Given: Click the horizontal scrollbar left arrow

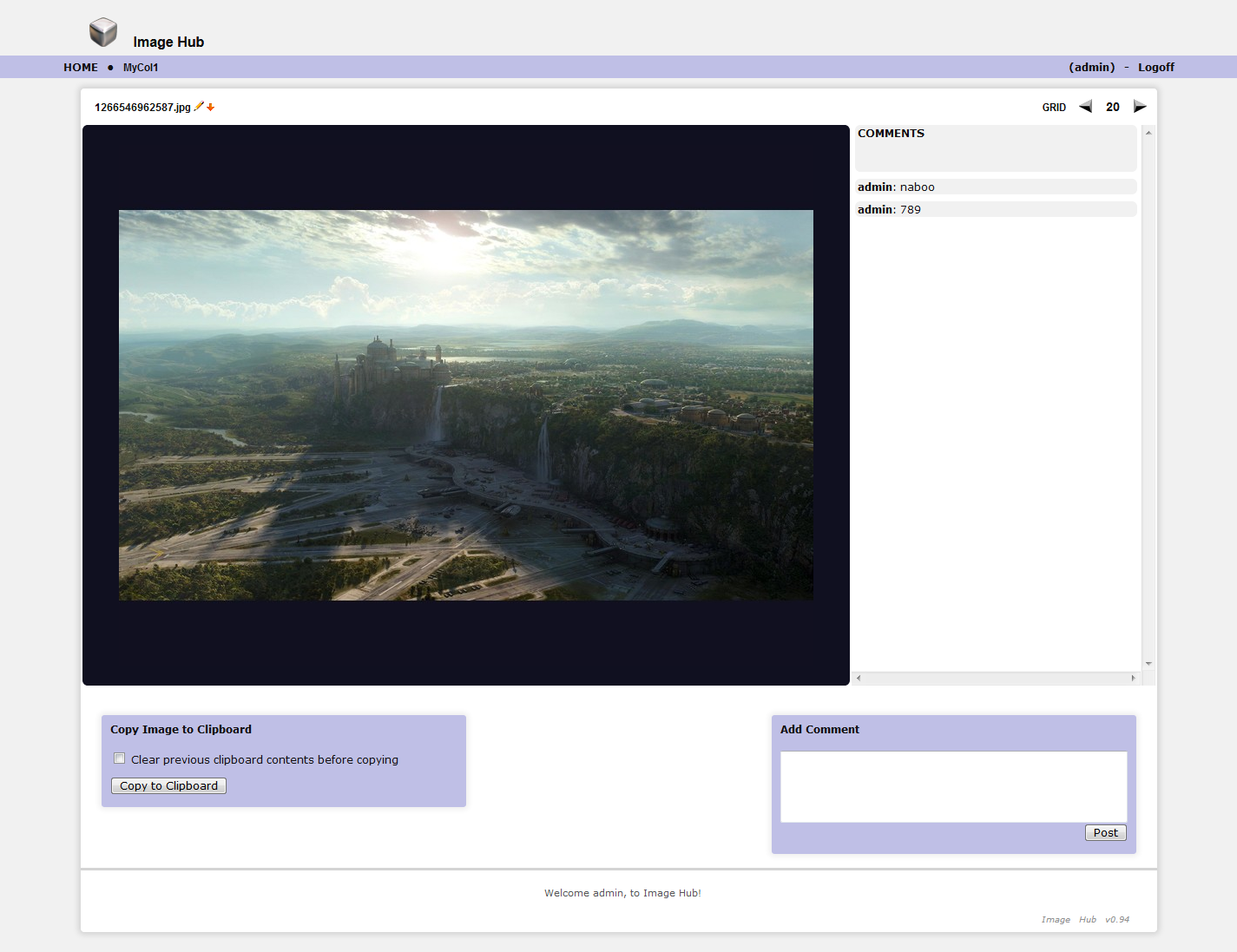Looking at the screenshot, I should pos(859,678).
